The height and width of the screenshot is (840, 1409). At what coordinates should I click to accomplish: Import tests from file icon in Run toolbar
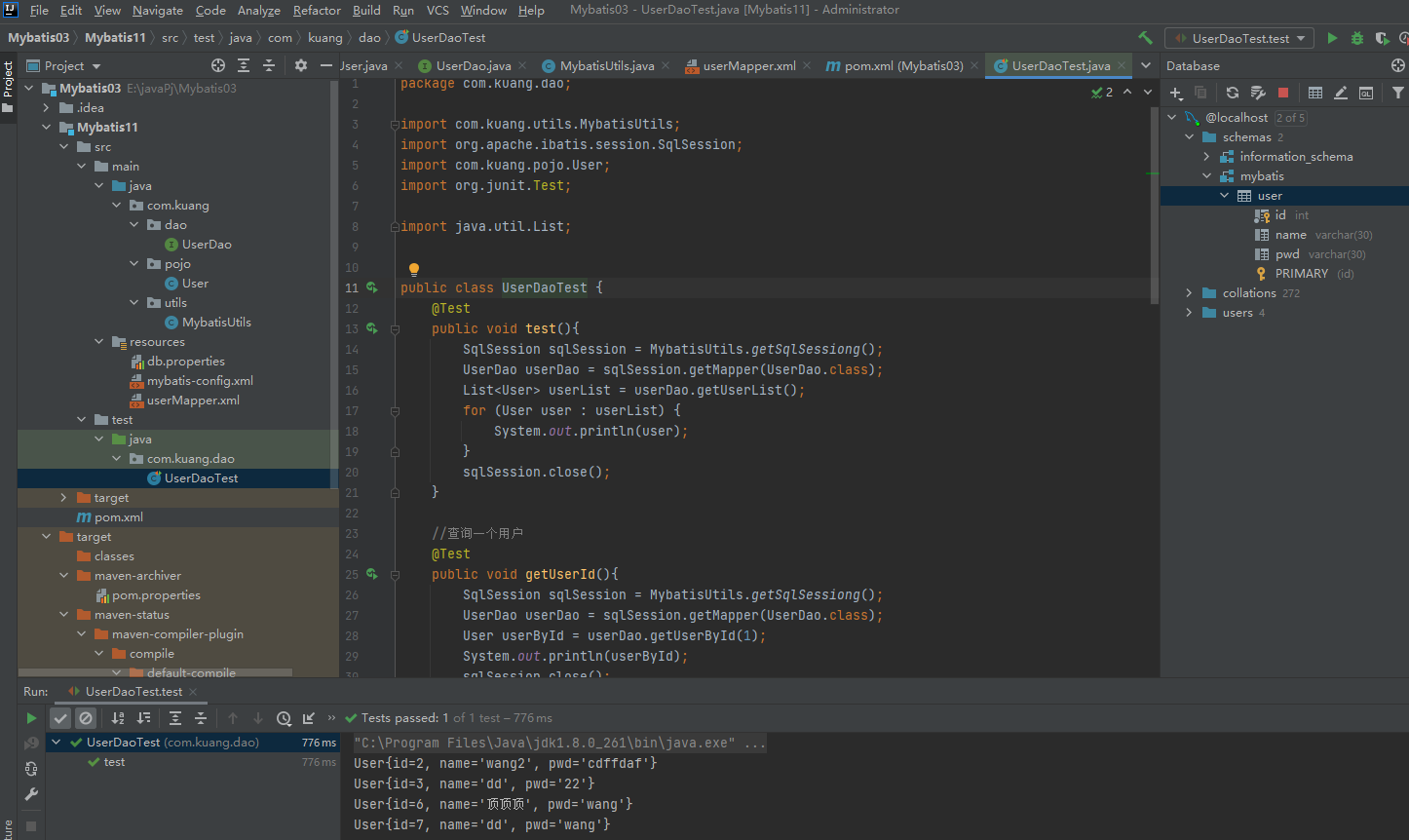(309, 718)
